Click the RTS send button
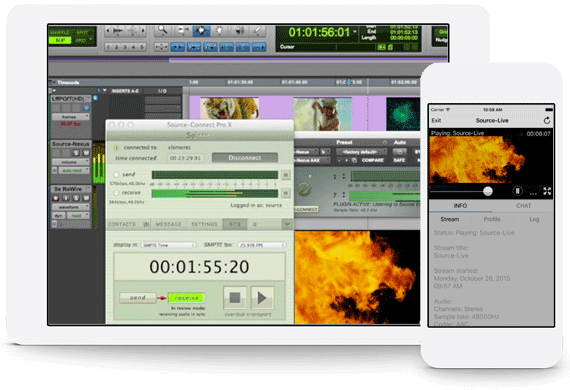The width and height of the screenshot is (570, 390). coord(138,298)
